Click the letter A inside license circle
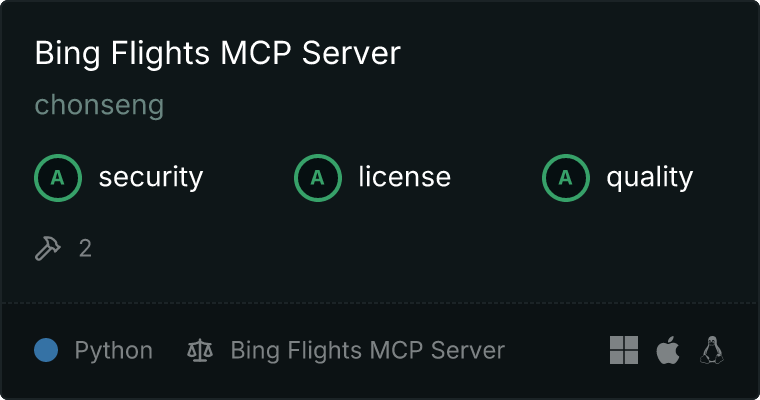 click(x=317, y=178)
